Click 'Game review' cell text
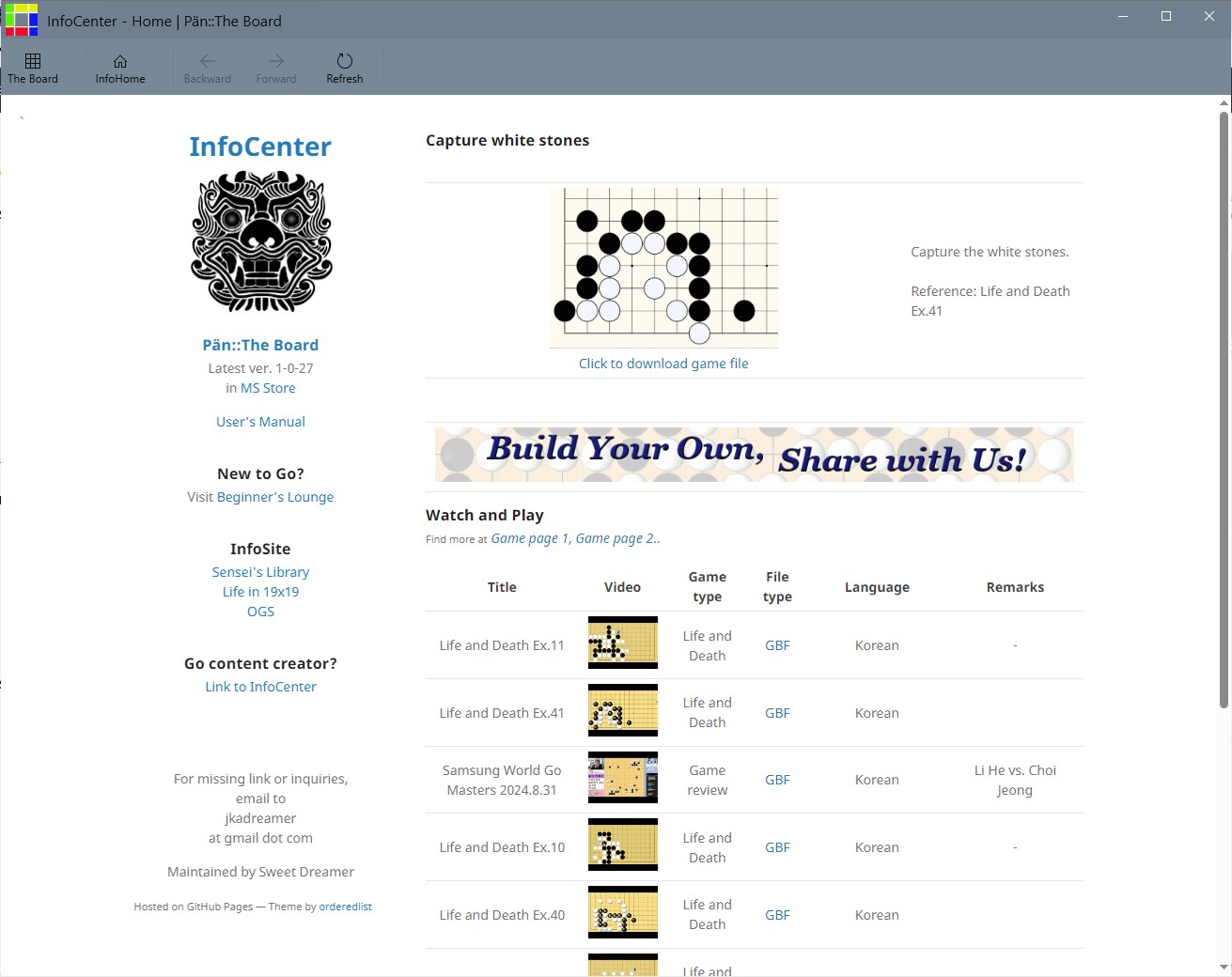This screenshot has width=1232, height=977. pos(707,780)
